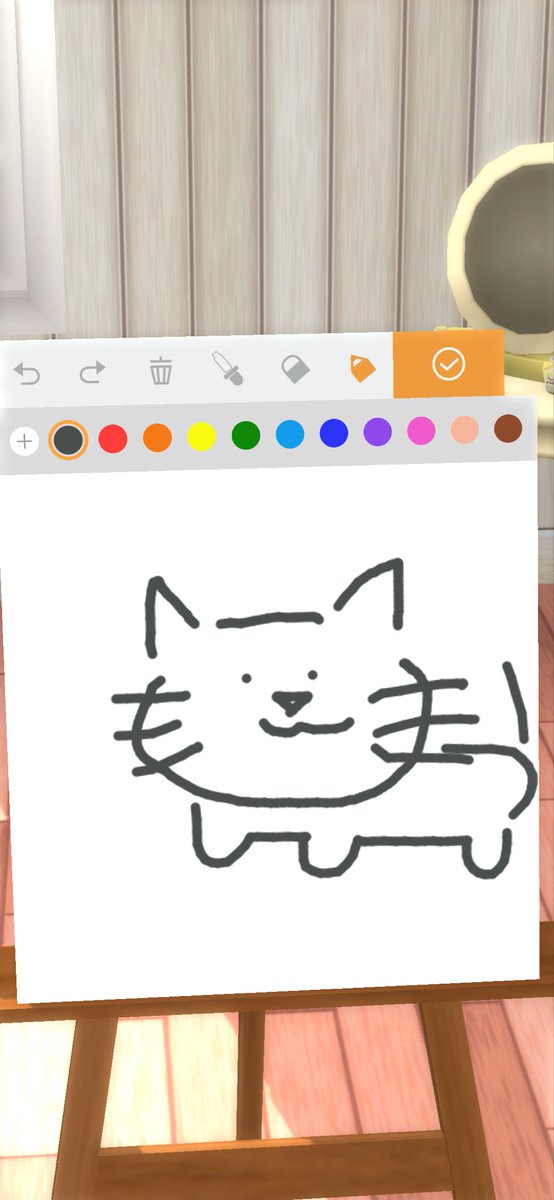The image size is (554, 1200).
Task: Pick the red color swatch
Action: click(113, 438)
